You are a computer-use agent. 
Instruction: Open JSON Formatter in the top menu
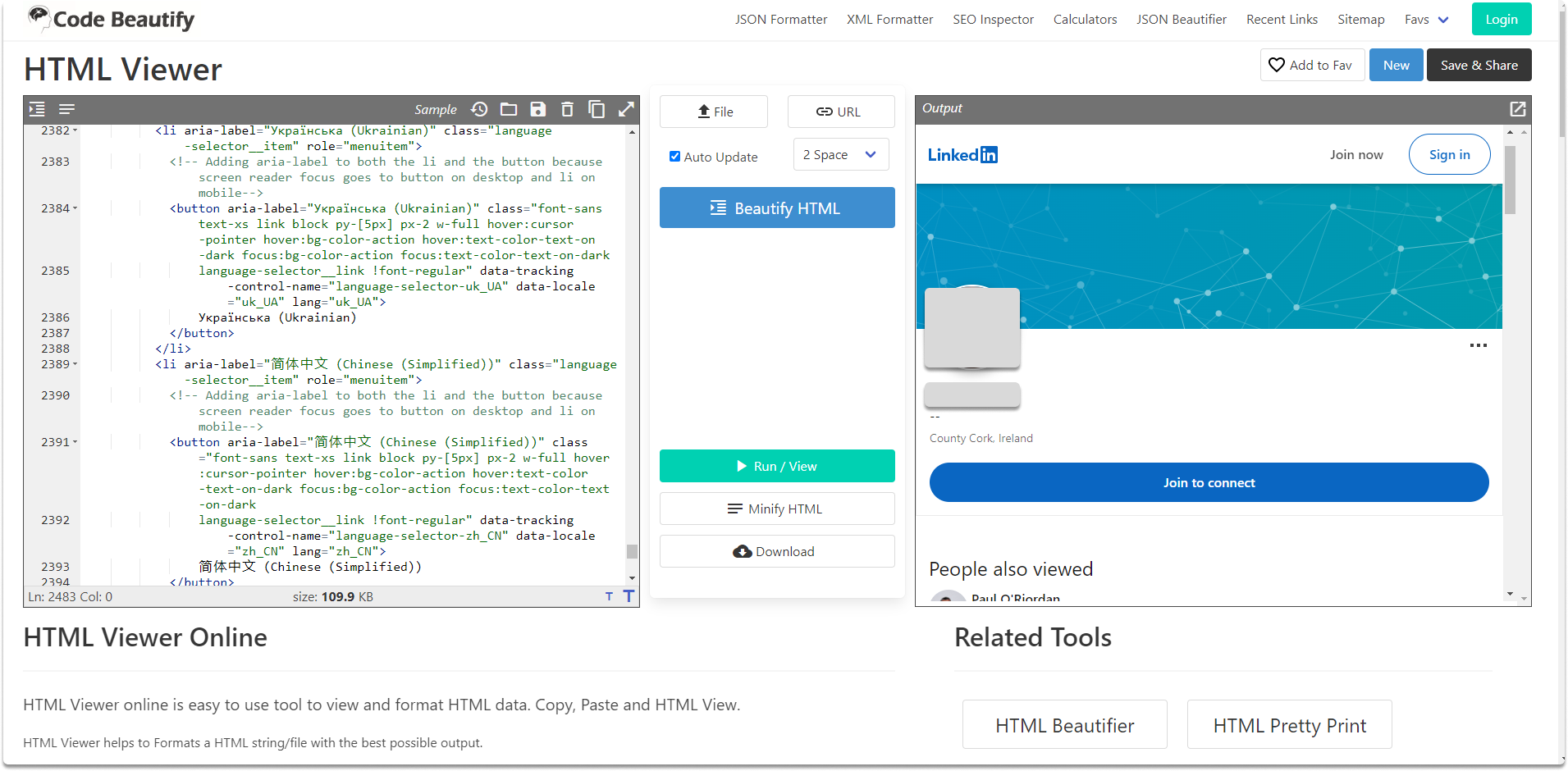click(x=781, y=20)
